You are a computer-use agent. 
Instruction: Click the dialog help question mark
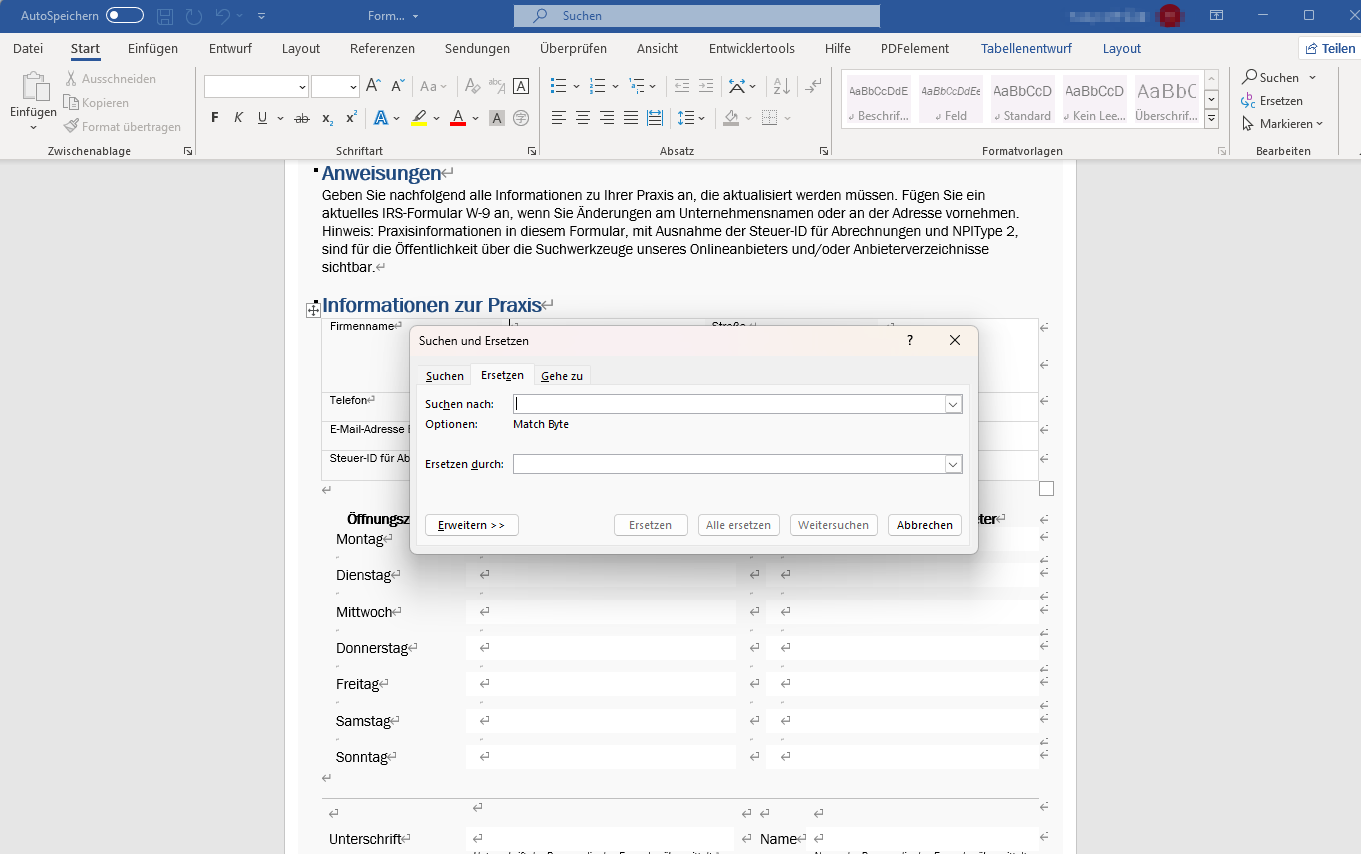pos(910,341)
